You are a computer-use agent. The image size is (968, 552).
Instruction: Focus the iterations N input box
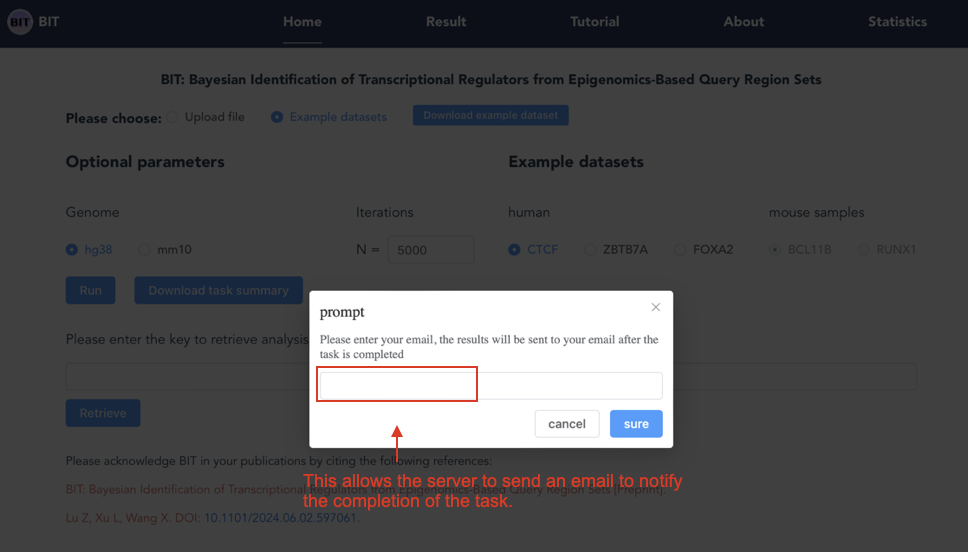click(431, 250)
